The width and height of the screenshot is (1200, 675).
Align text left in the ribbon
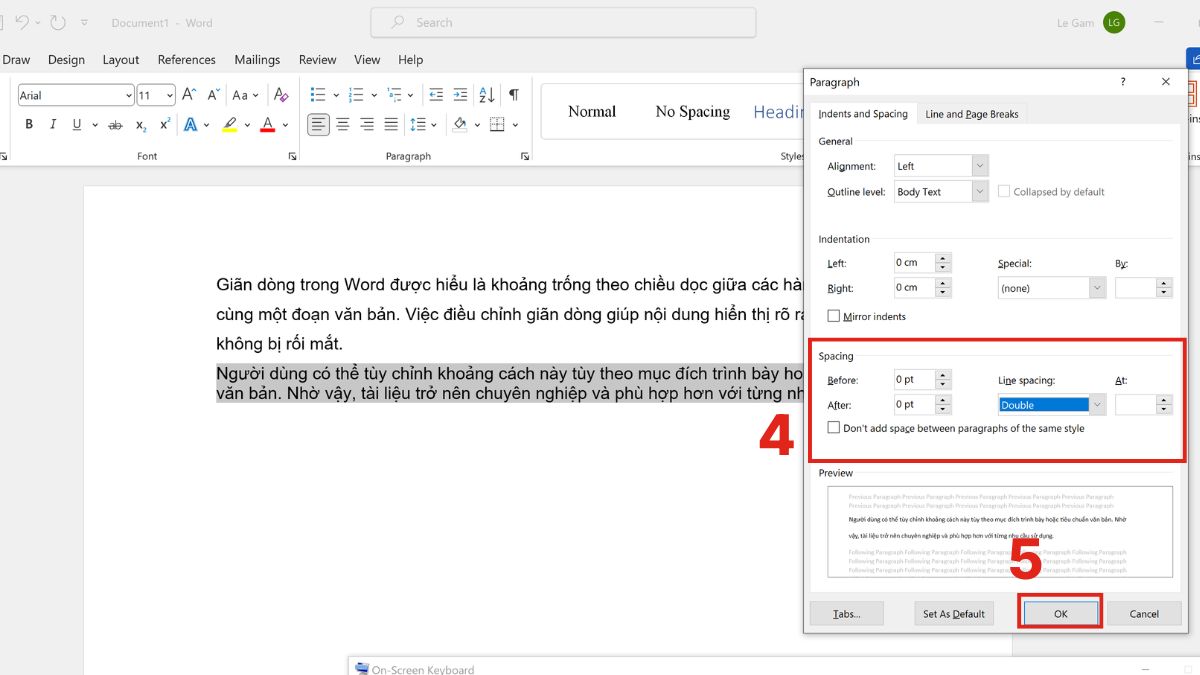click(x=318, y=125)
